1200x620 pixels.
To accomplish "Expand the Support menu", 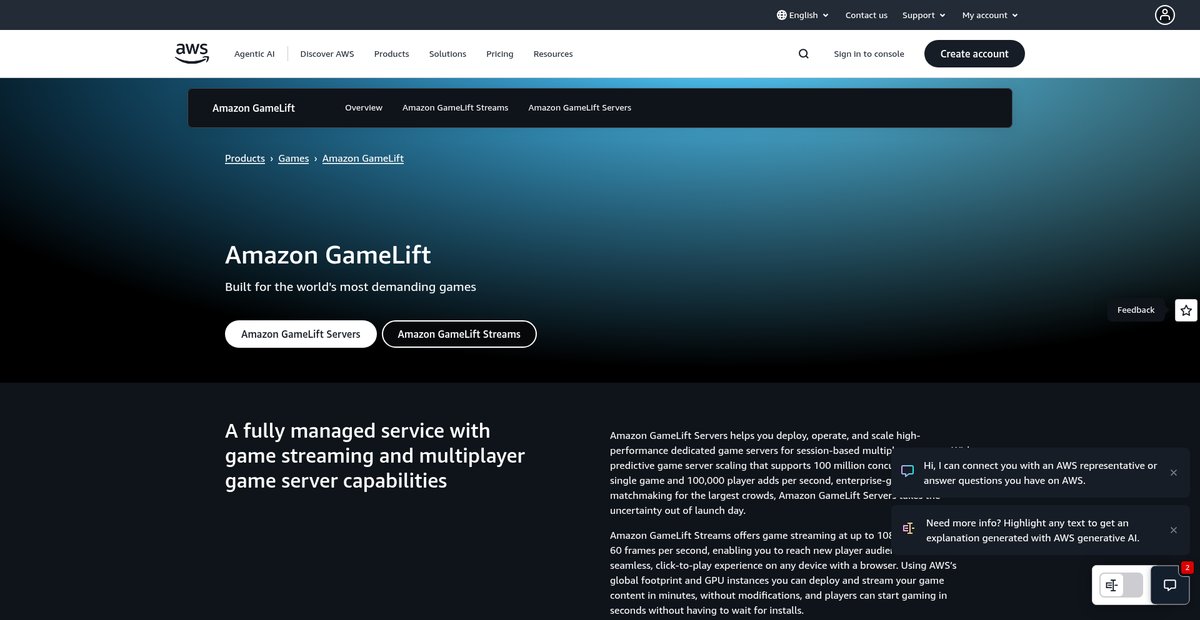I will [924, 15].
